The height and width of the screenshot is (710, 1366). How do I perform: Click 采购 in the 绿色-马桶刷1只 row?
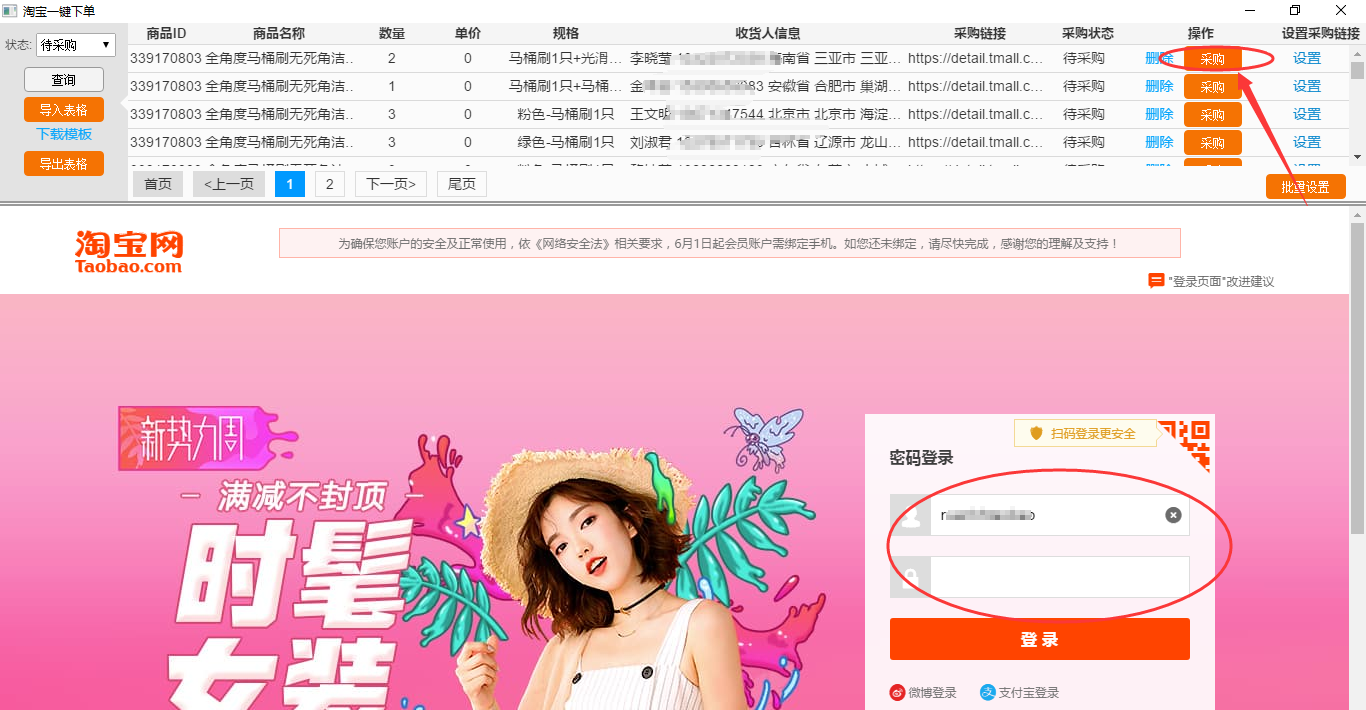[1213, 143]
